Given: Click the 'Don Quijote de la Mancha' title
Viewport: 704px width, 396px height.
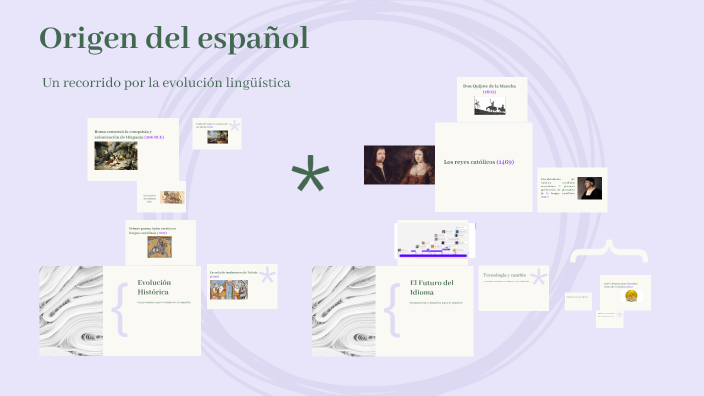Looking at the screenshot, I should [489, 86].
